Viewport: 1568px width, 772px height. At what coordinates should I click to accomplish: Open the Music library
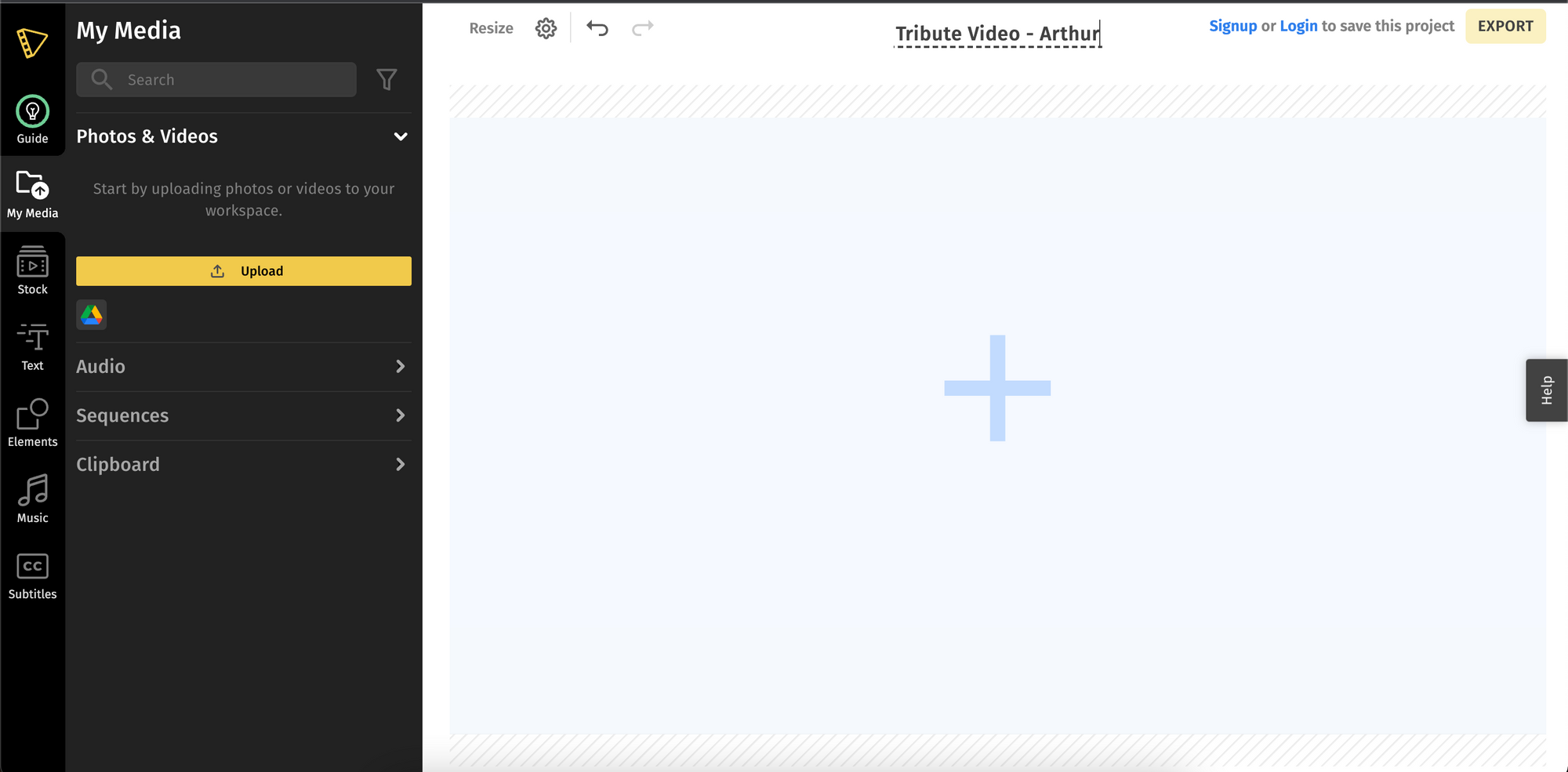(32, 496)
